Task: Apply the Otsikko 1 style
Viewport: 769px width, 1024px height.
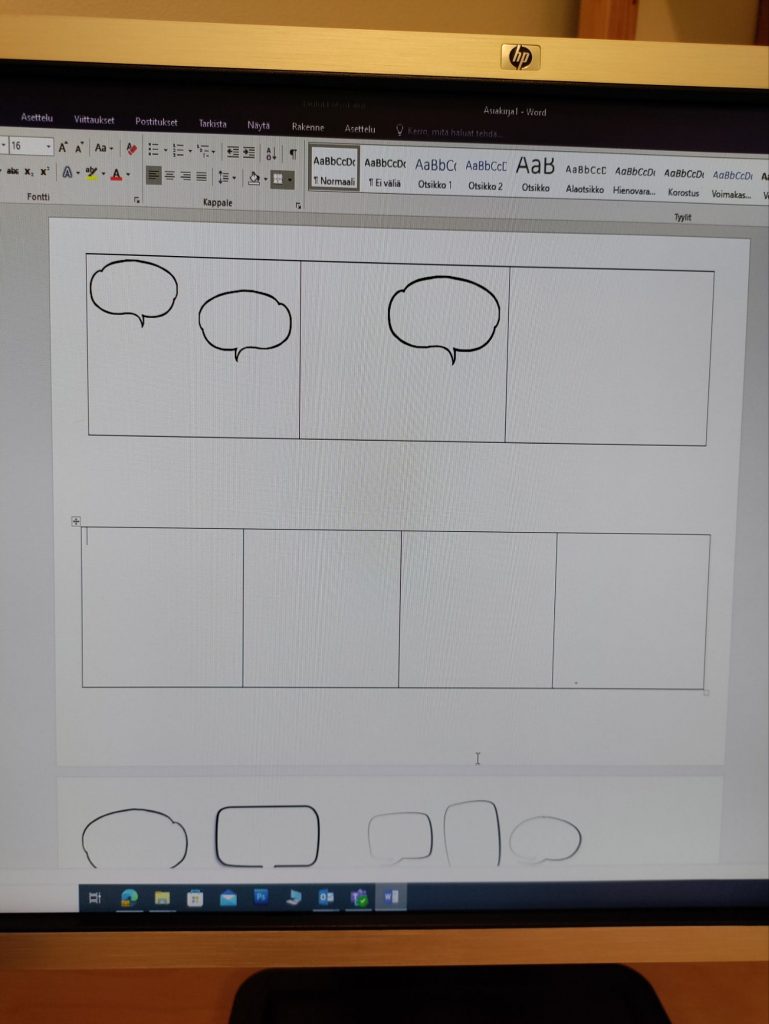Action: point(435,171)
